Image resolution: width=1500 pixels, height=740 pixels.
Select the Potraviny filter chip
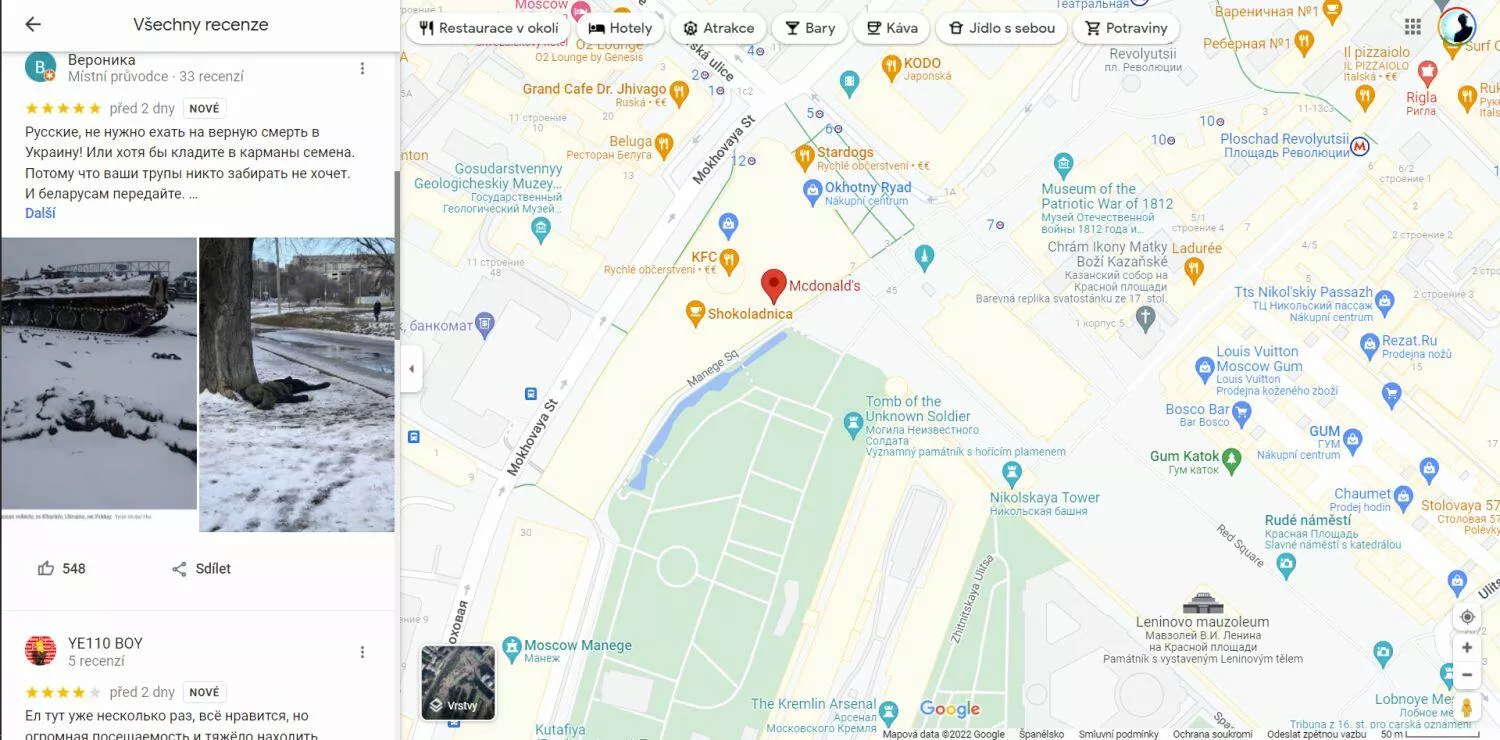pyautogui.click(x=1126, y=28)
